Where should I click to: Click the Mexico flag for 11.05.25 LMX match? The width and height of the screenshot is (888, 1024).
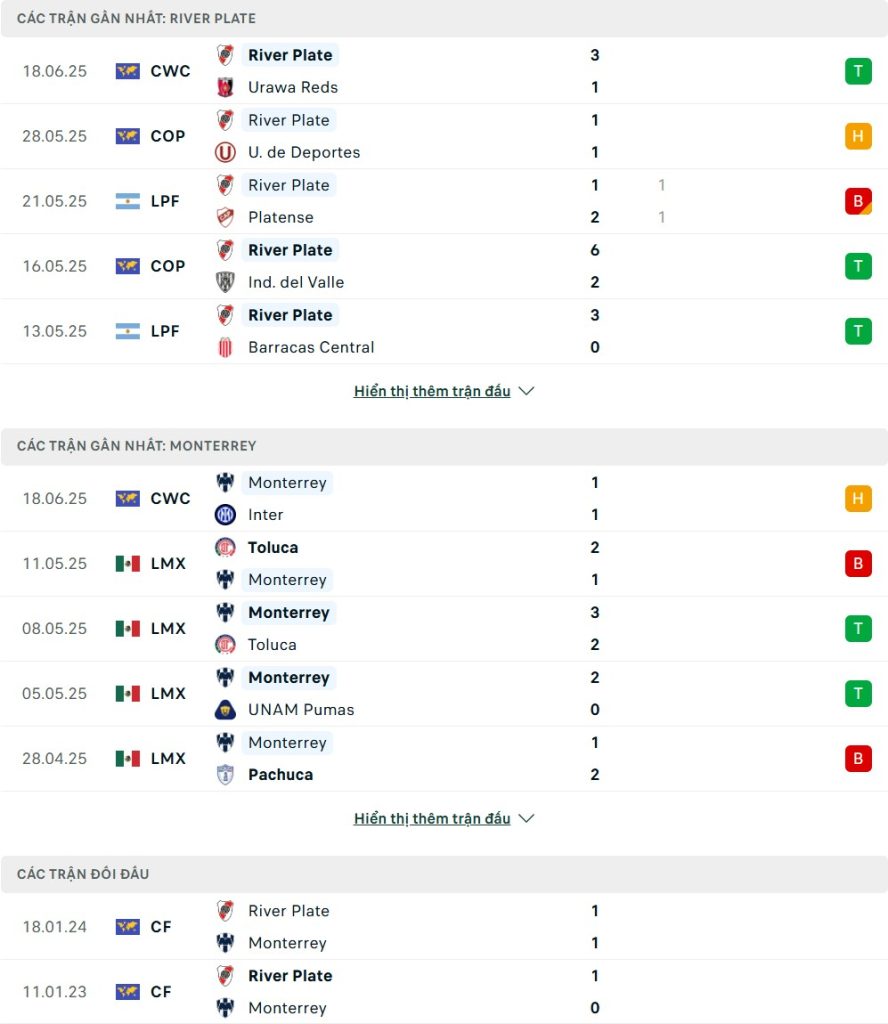tap(128, 564)
